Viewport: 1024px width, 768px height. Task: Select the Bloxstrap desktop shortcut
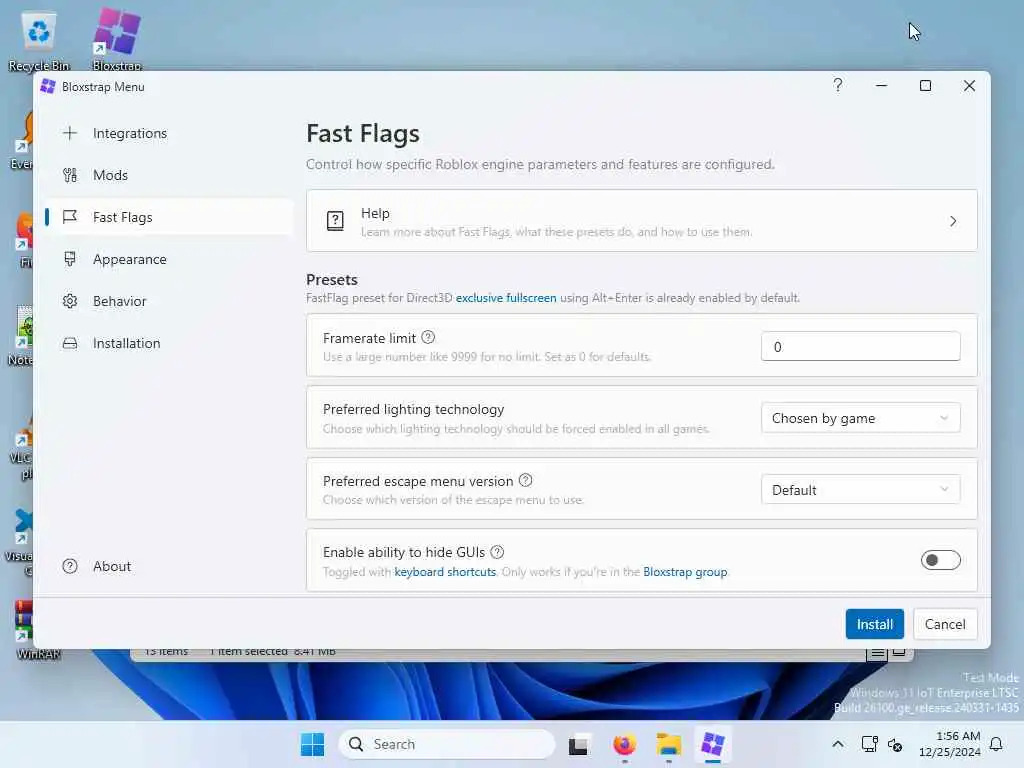click(x=117, y=39)
